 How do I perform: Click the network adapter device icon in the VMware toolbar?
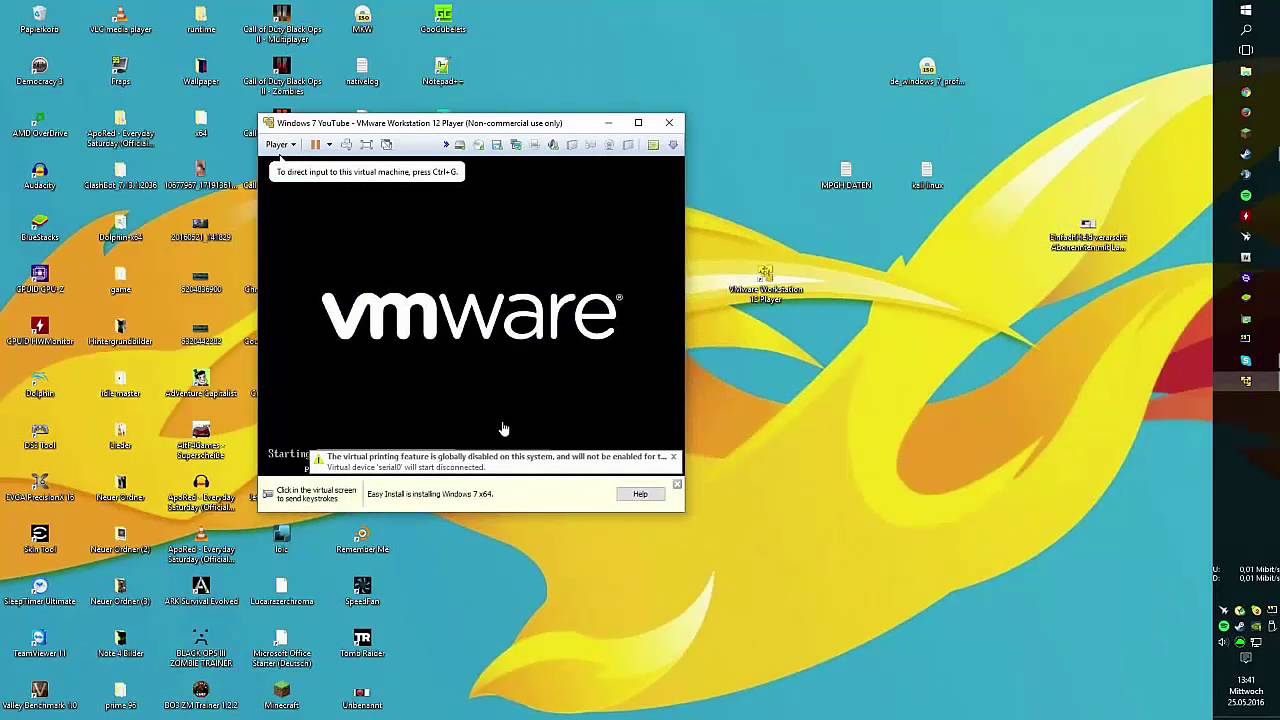pyautogui.click(x=516, y=145)
